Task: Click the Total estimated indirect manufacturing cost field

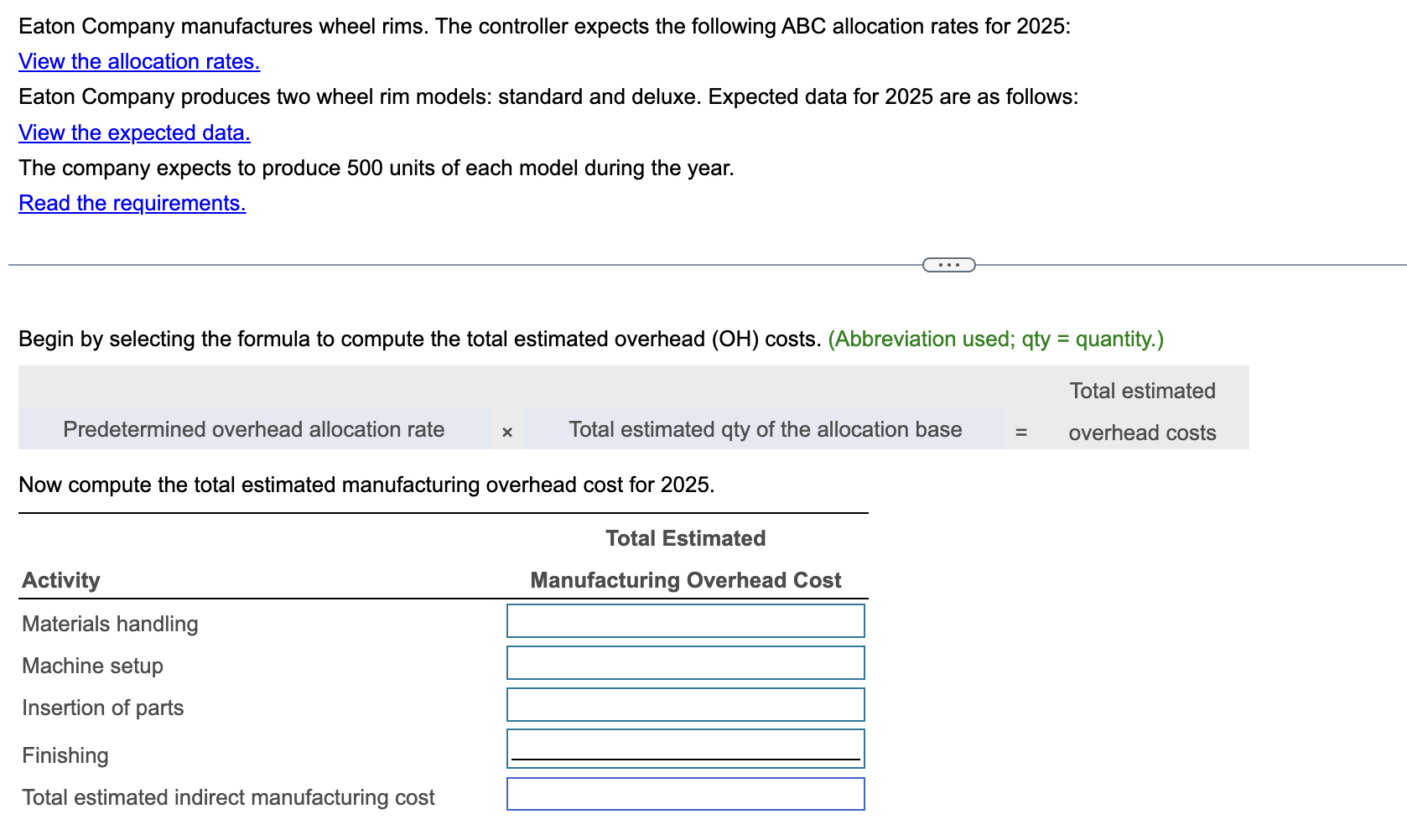Action: (686, 794)
